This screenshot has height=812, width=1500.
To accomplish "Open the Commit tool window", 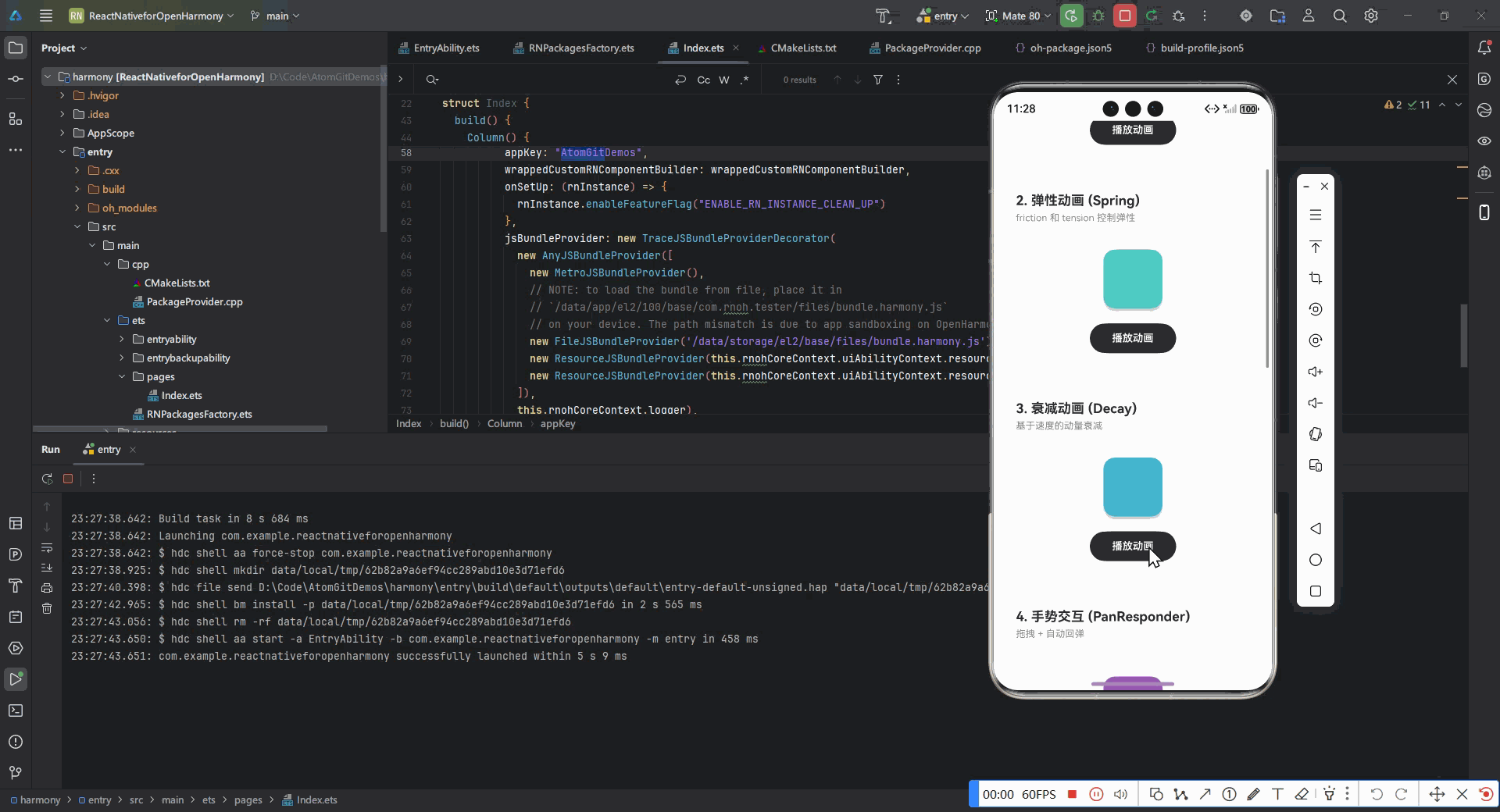I will [x=16, y=79].
